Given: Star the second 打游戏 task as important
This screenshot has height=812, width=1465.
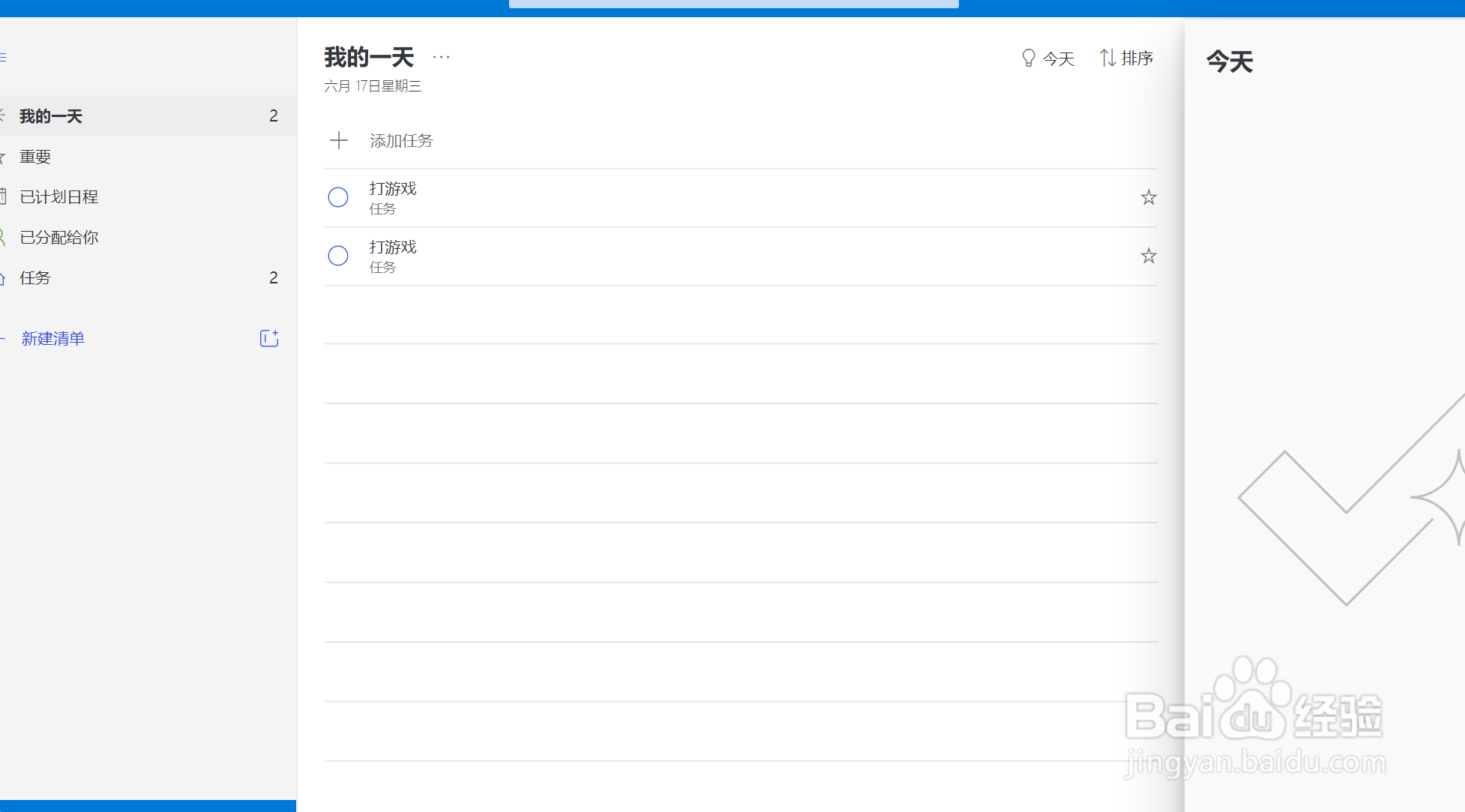Looking at the screenshot, I should pyautogui.click(x=1148, y=256).
